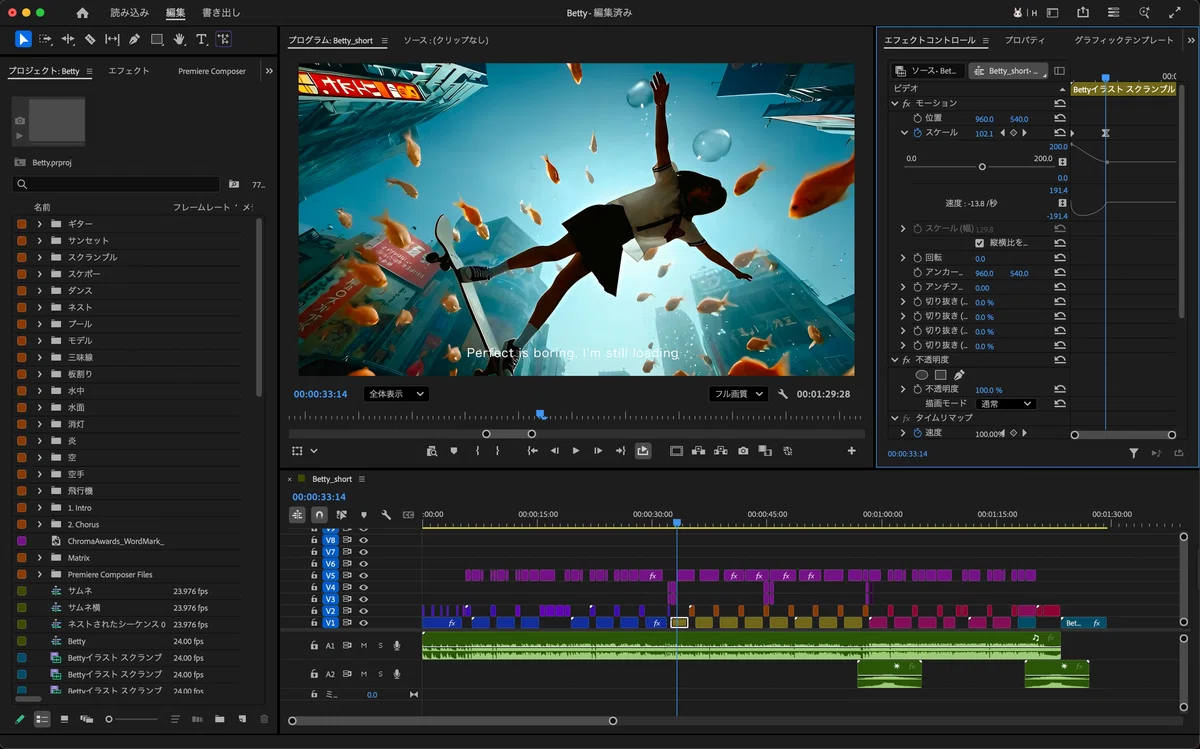
Task: Select the Type text tool
Action: (201, 39)
